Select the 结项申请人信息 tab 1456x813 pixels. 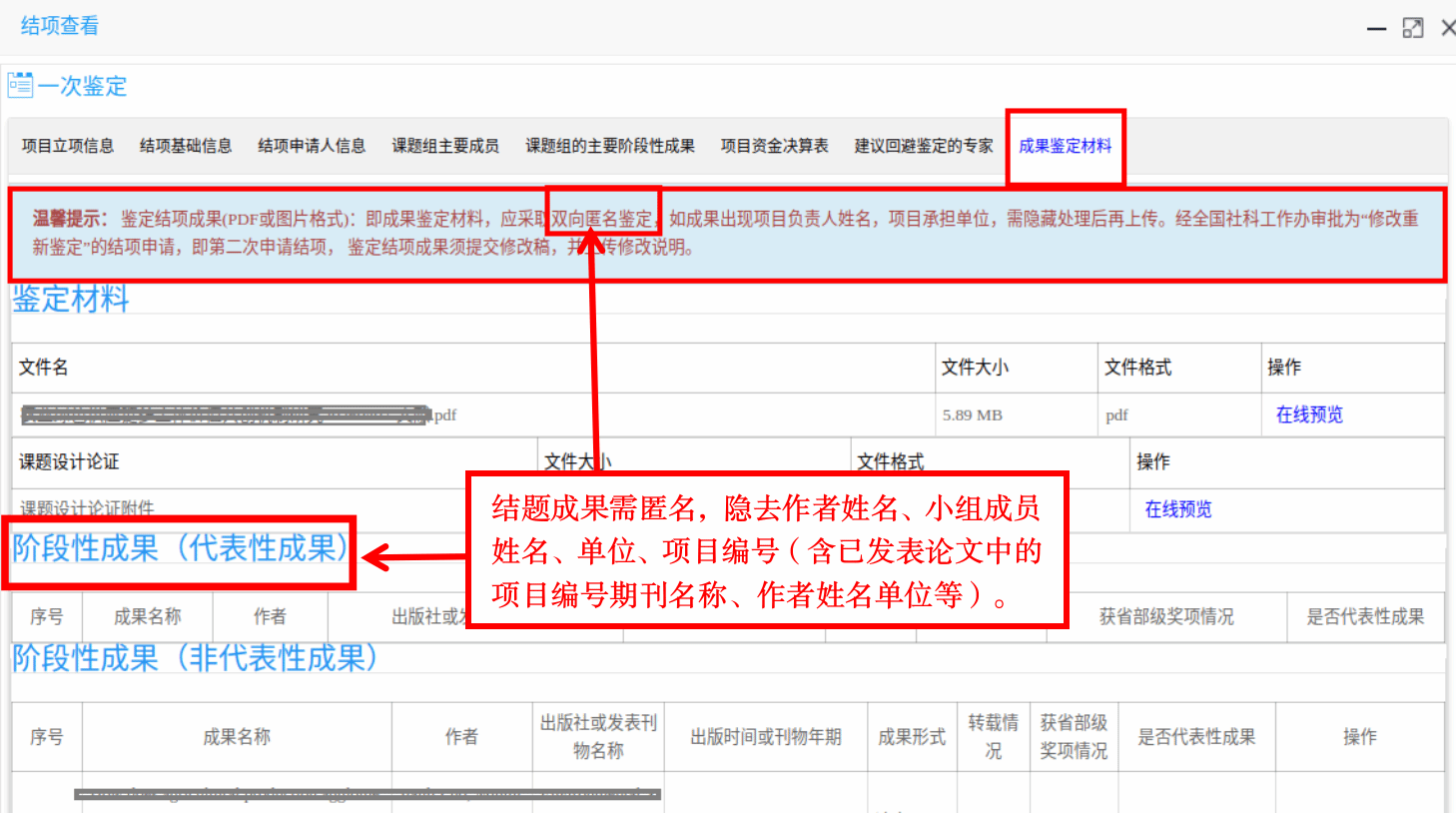coord(312,146)
